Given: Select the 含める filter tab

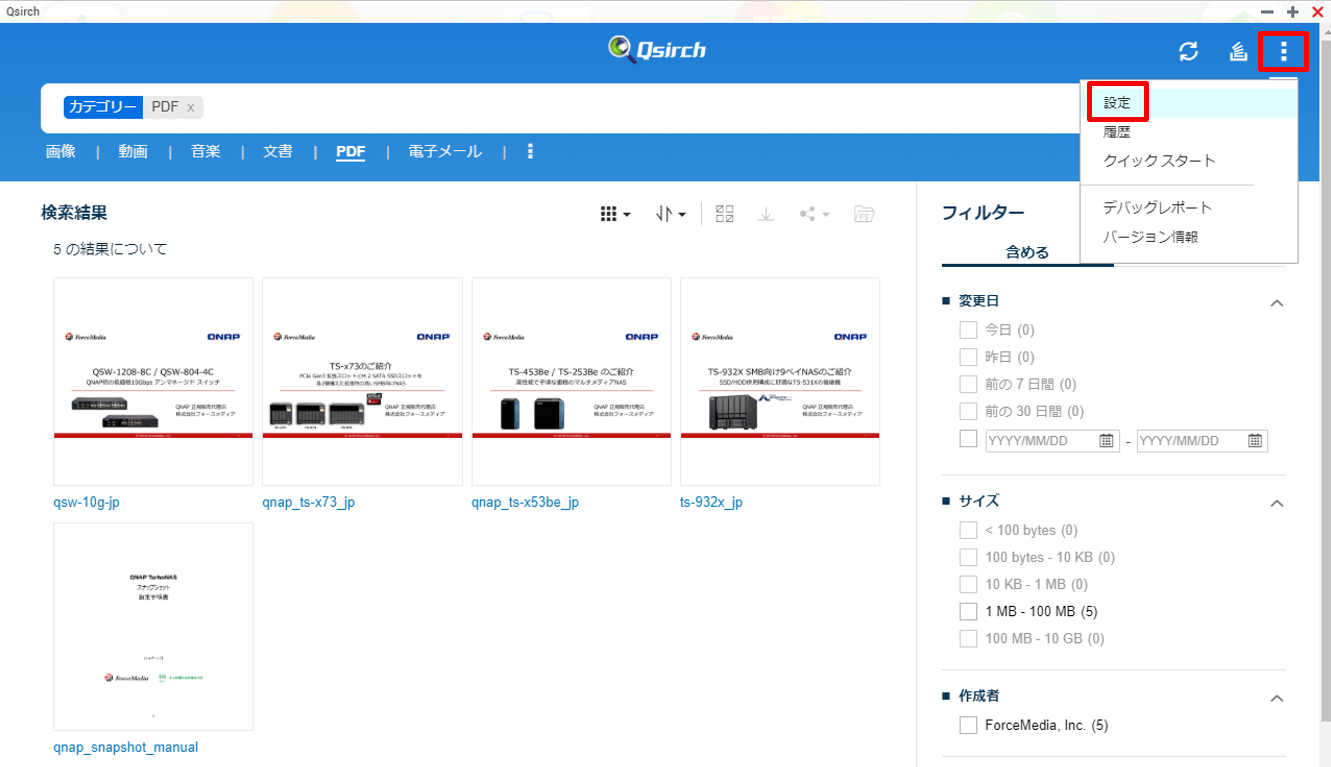Looking at the screenshot, I should [x=1027, y=253].
